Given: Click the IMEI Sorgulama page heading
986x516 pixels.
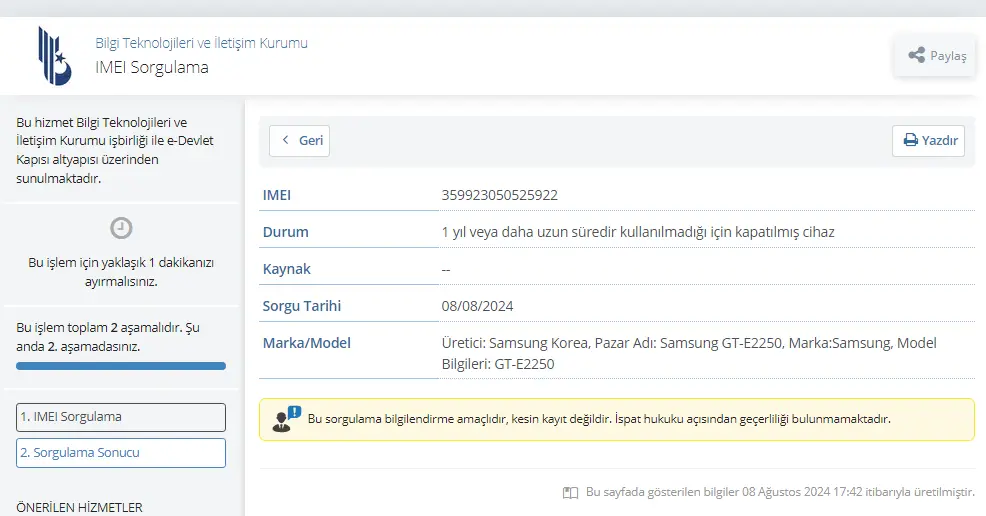Looking at the screenshot, I should [x=152, y=67].
